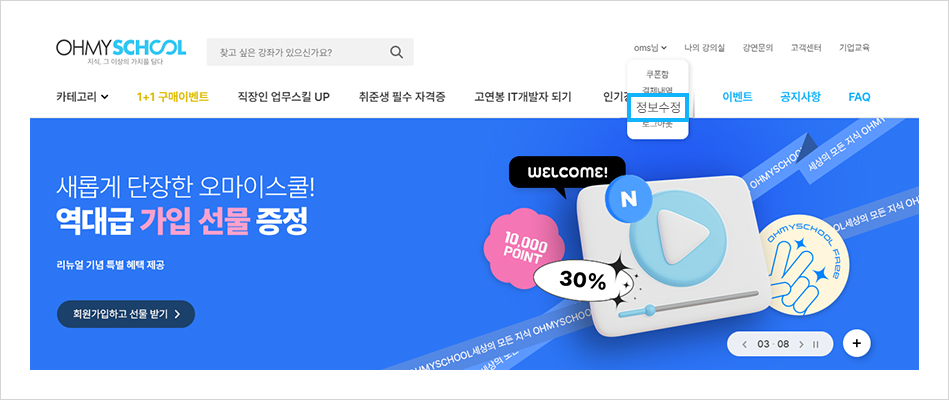Expand the oms님 user dropdown
This screenshot has width=949, height=400.
(650, 47)
